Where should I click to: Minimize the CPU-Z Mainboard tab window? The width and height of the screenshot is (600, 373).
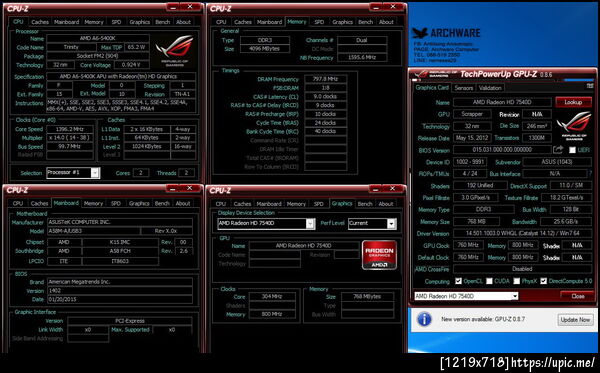coord(173,188)
